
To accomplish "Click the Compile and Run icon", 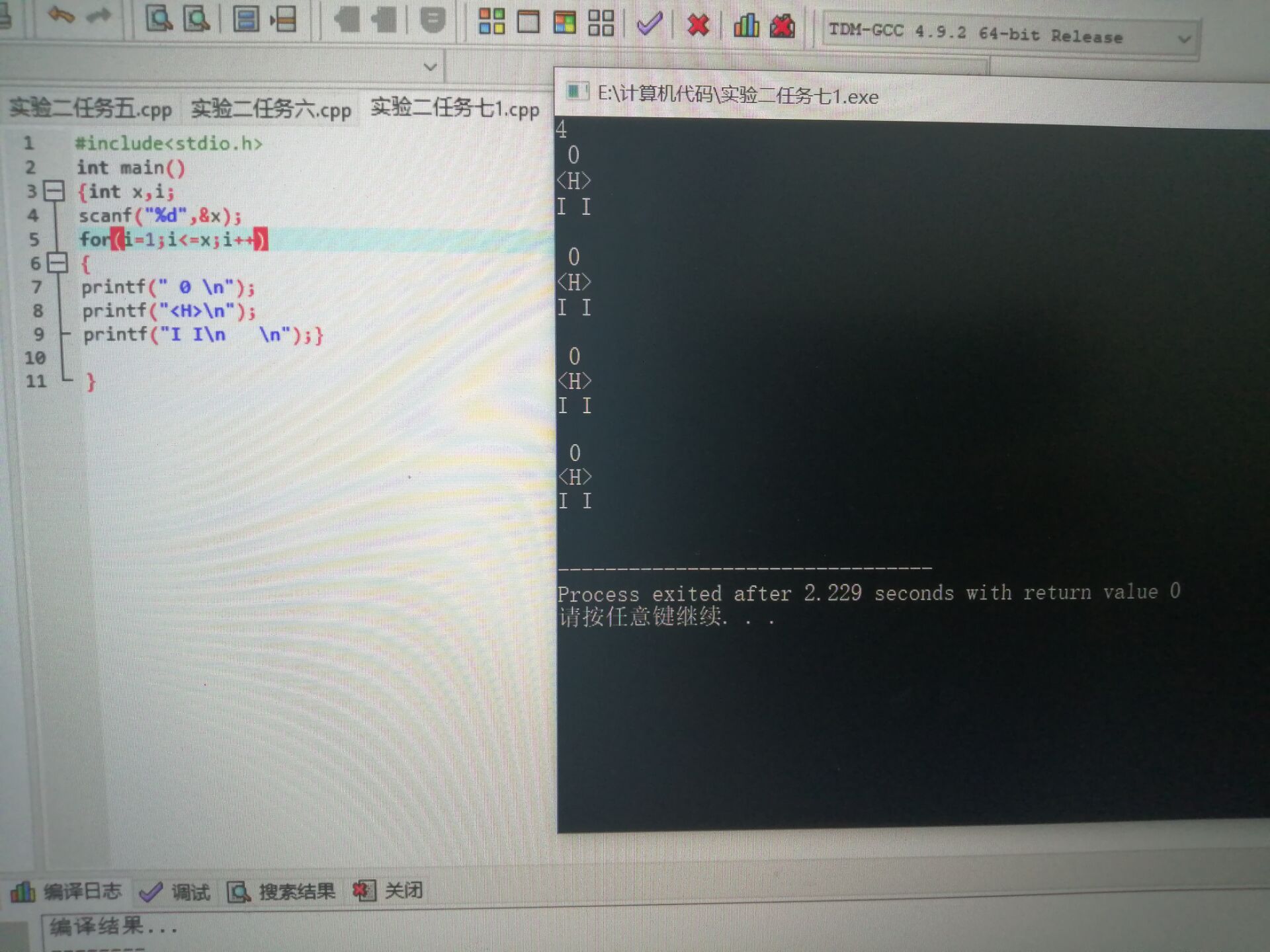I will [x=564, y=22].
